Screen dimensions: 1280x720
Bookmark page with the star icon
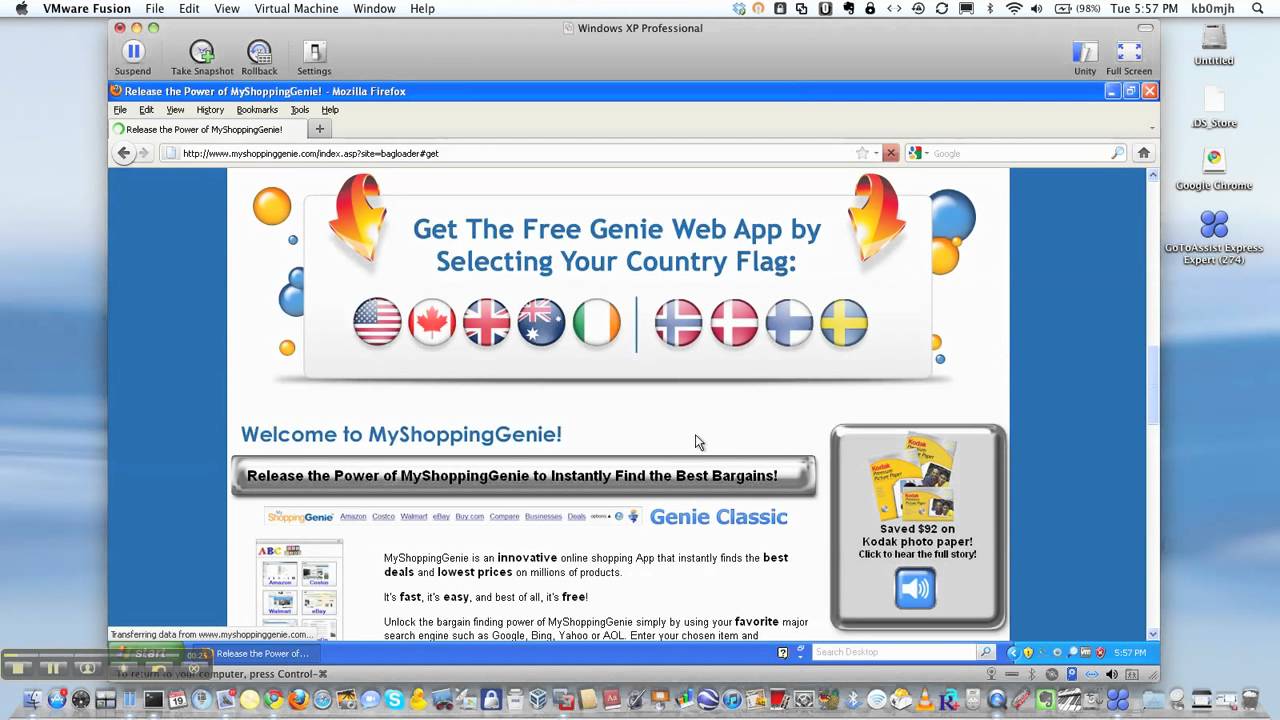click(x=862, y=153)
